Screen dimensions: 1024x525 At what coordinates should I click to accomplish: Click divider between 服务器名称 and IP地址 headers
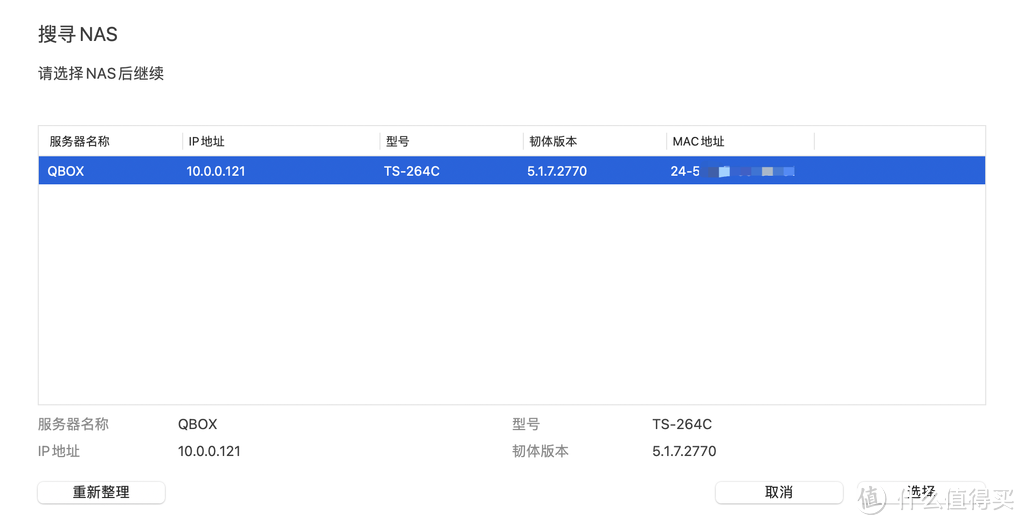click(x=183, y=142)
